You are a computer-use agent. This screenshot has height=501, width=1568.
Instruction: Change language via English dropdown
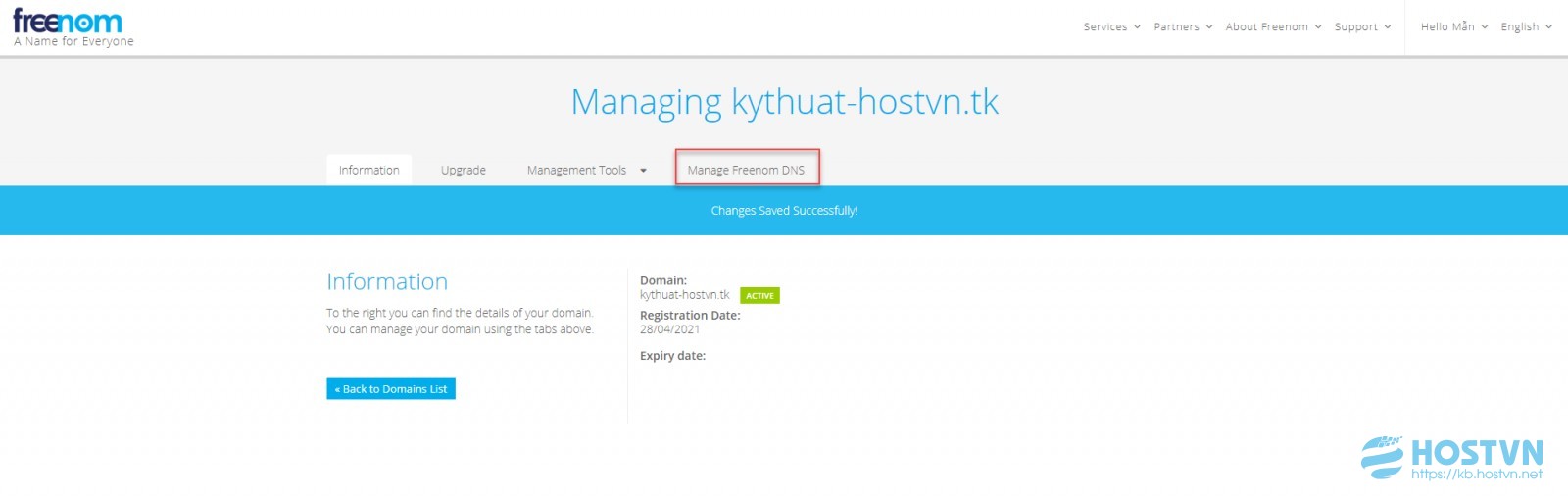pyautogui.click(x=1526, y=27)
